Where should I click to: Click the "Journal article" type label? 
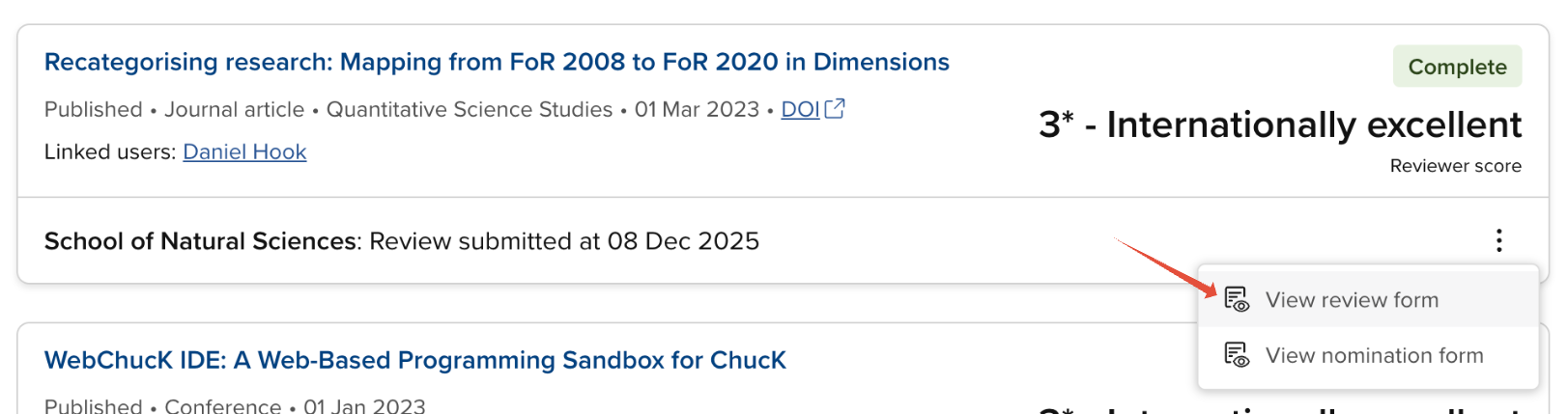click(x=234, y=110)
